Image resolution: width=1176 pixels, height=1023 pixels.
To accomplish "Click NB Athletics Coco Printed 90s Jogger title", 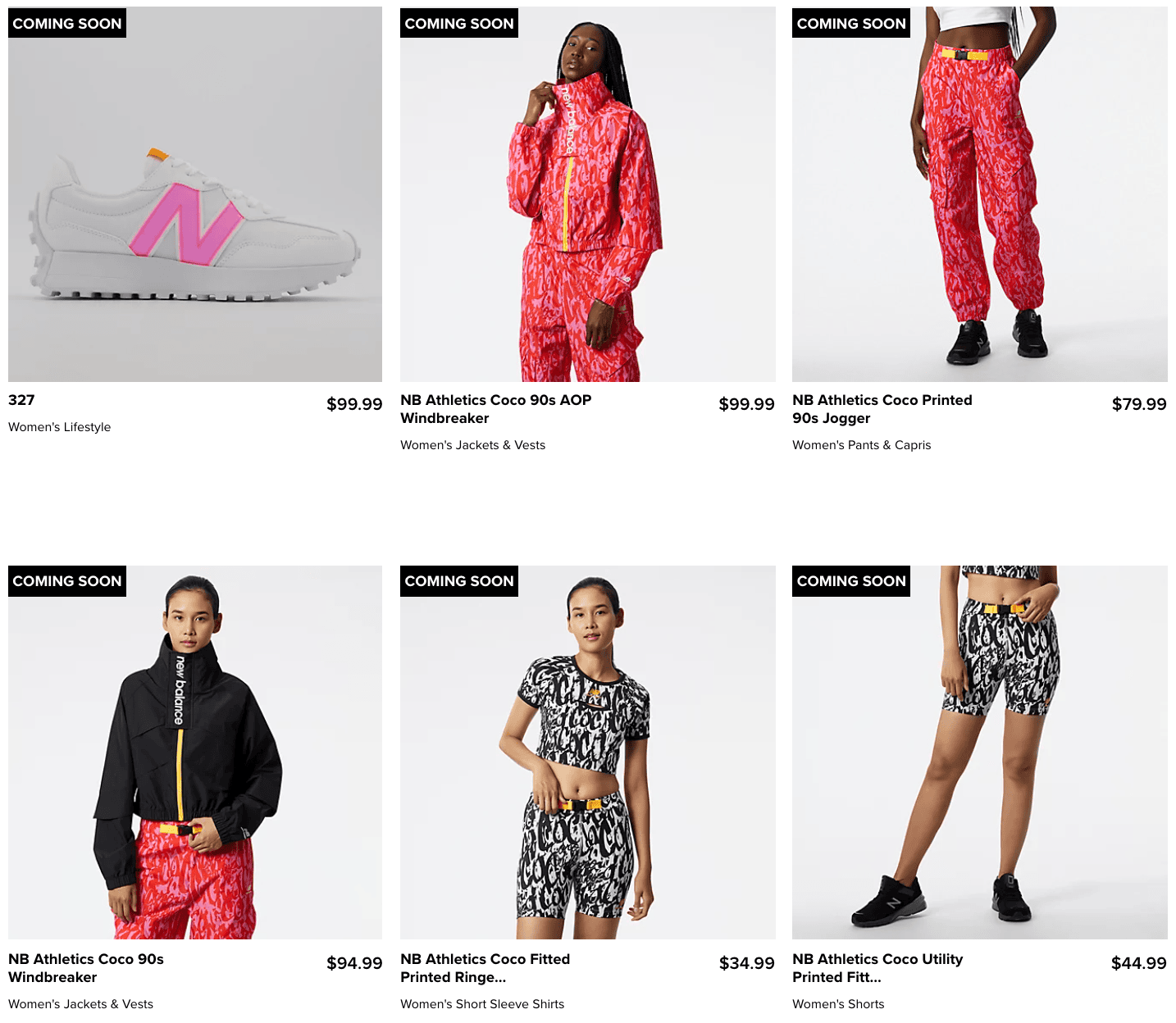I will point(882,409).
